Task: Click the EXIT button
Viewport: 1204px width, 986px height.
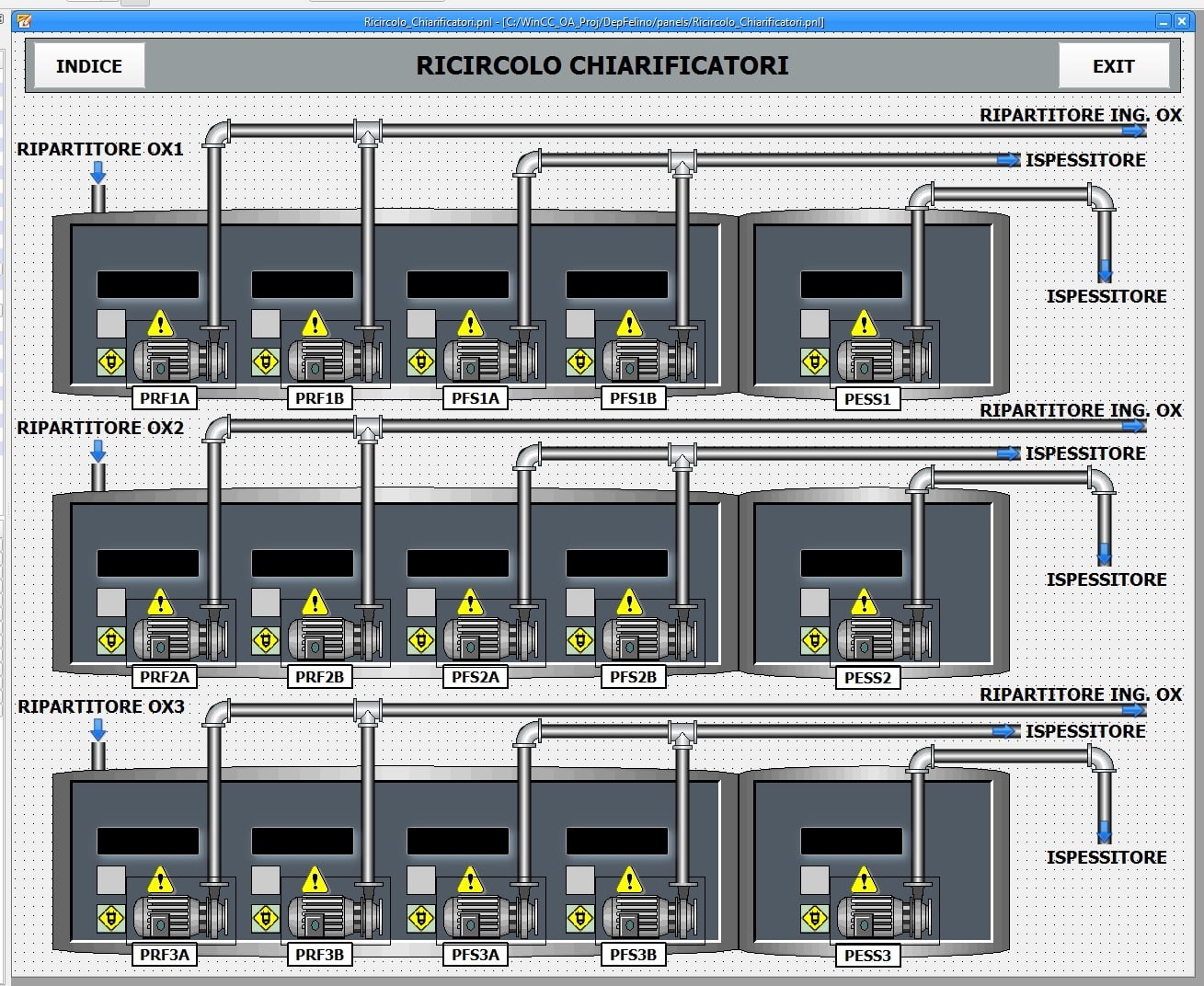Action: pos(1113,66)
